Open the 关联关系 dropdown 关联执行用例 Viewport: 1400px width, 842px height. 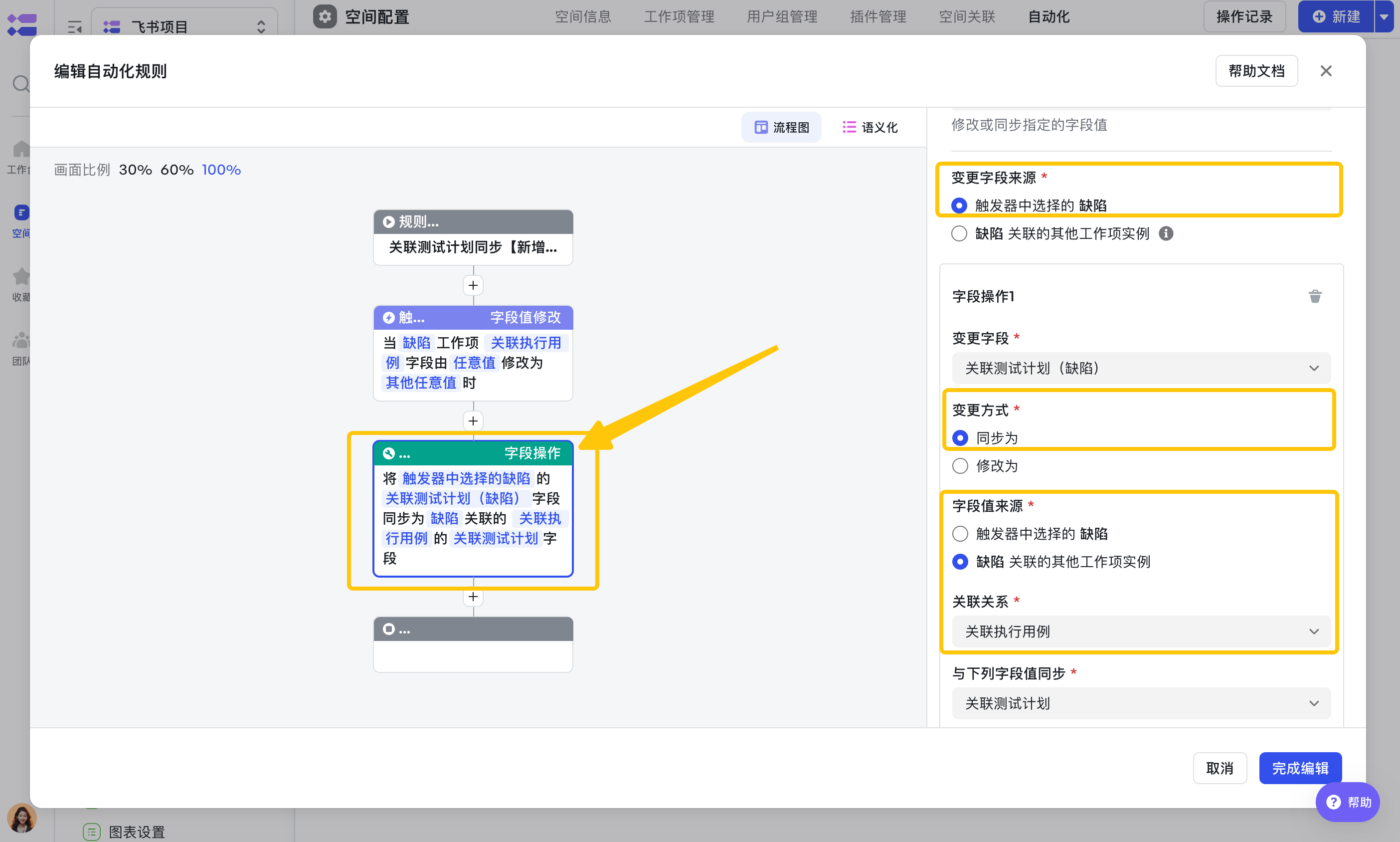click(1141, 631)
